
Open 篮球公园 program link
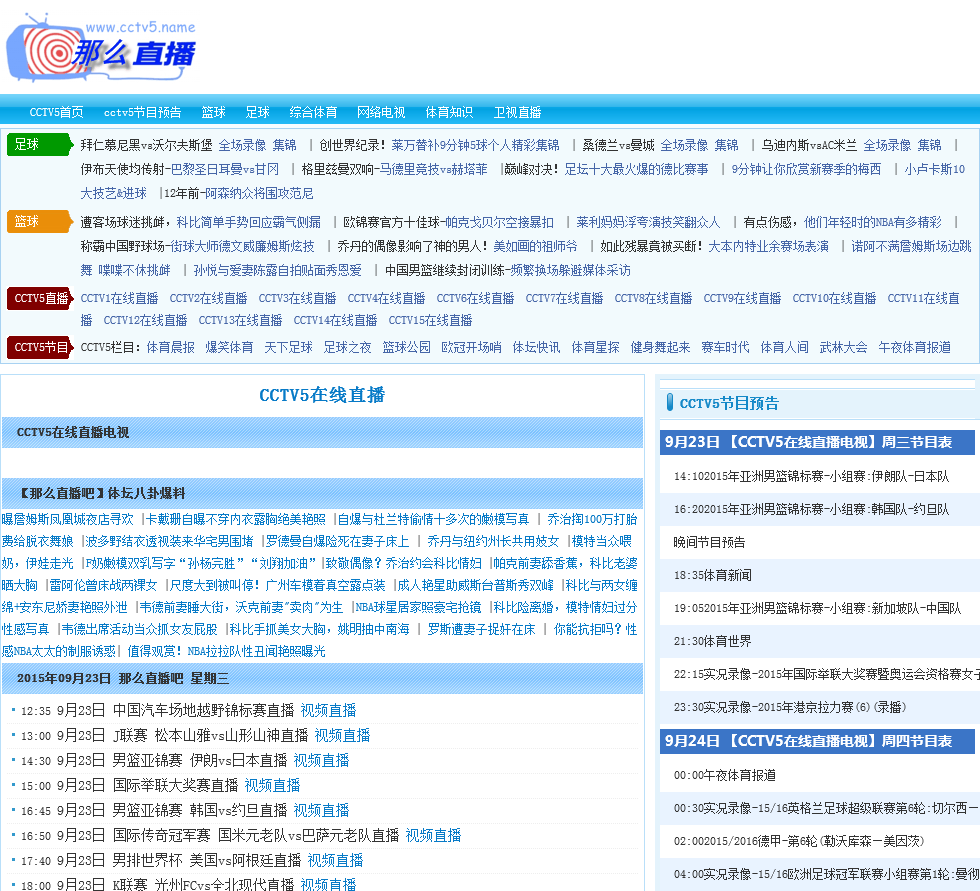tap(406, 347)
